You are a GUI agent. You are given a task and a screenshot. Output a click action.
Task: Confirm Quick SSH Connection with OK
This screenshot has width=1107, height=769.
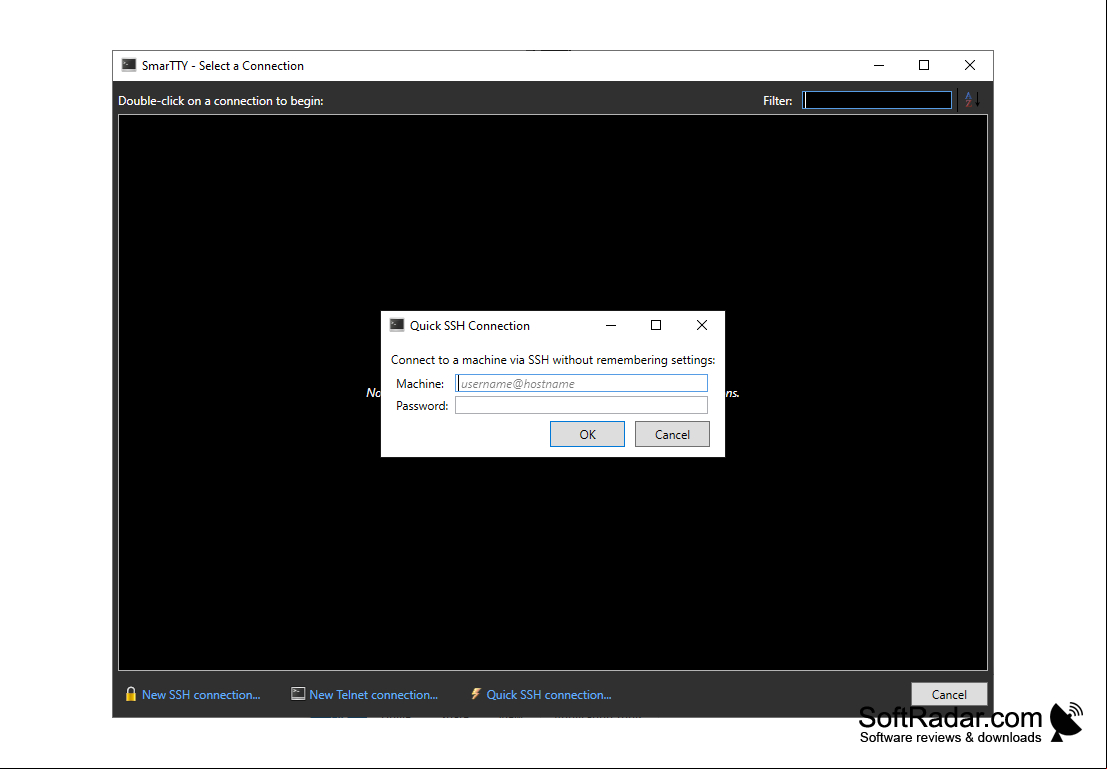click(x=587, y=434)
